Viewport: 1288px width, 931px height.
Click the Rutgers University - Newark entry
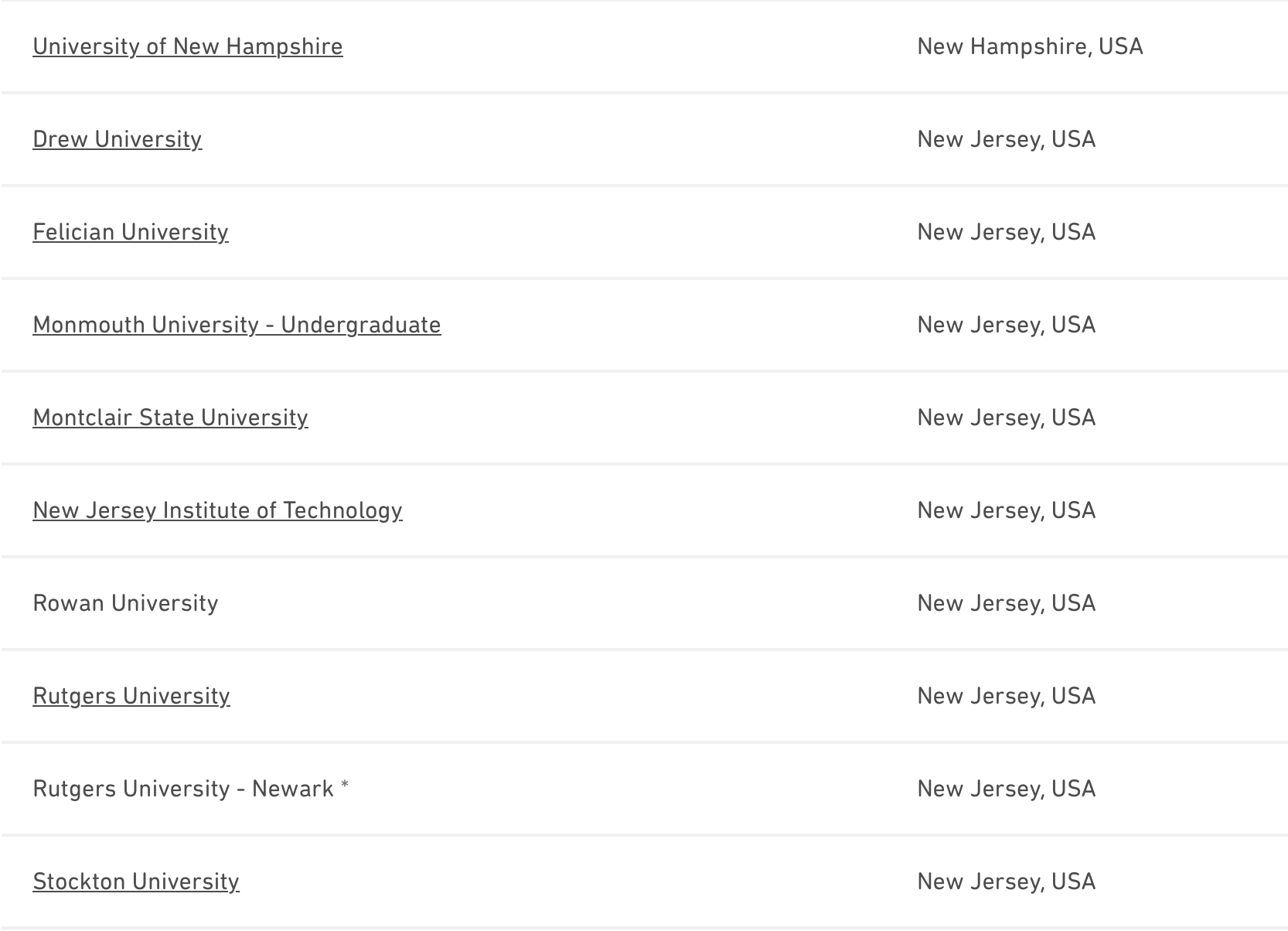coord(182,789)
